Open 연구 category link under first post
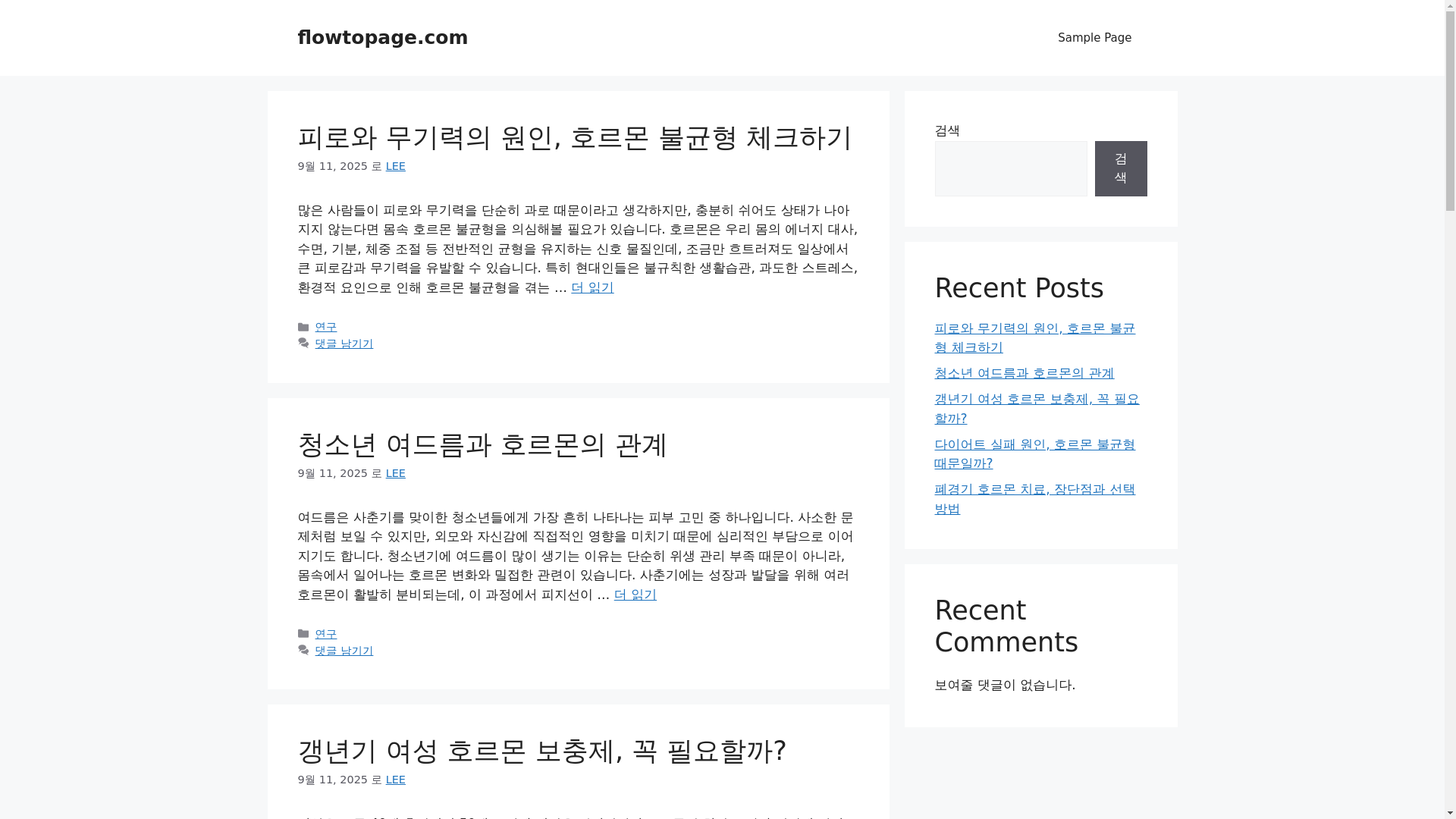Screen dimensions: 1456x819 point(326,327)
